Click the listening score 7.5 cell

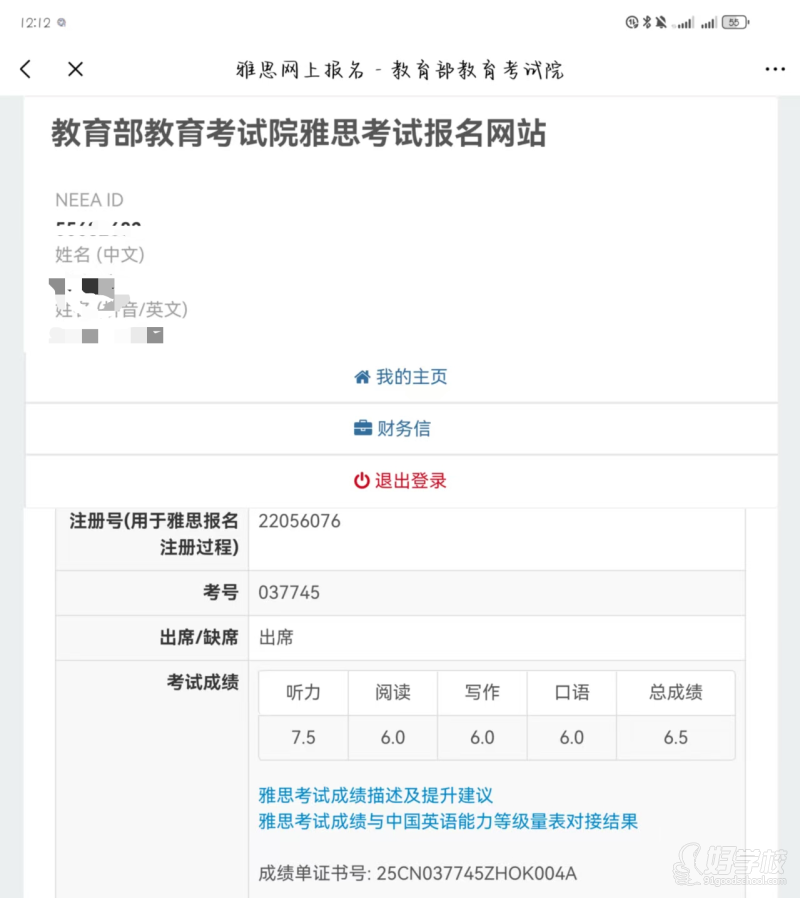pyautogui.click(x=303, y=737)
